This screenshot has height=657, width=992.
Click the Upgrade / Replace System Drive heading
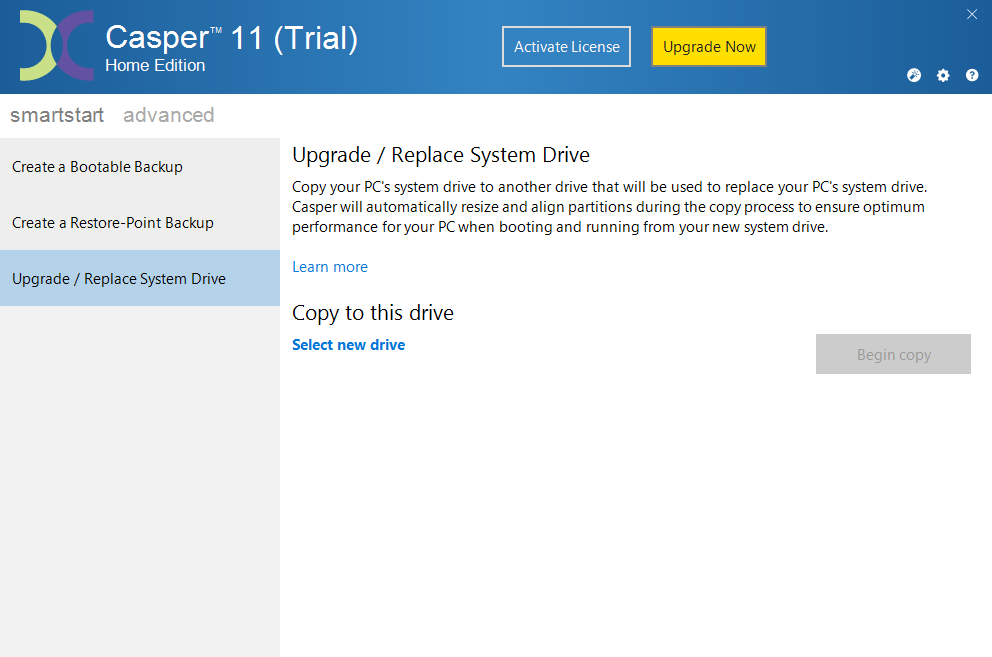441,155
